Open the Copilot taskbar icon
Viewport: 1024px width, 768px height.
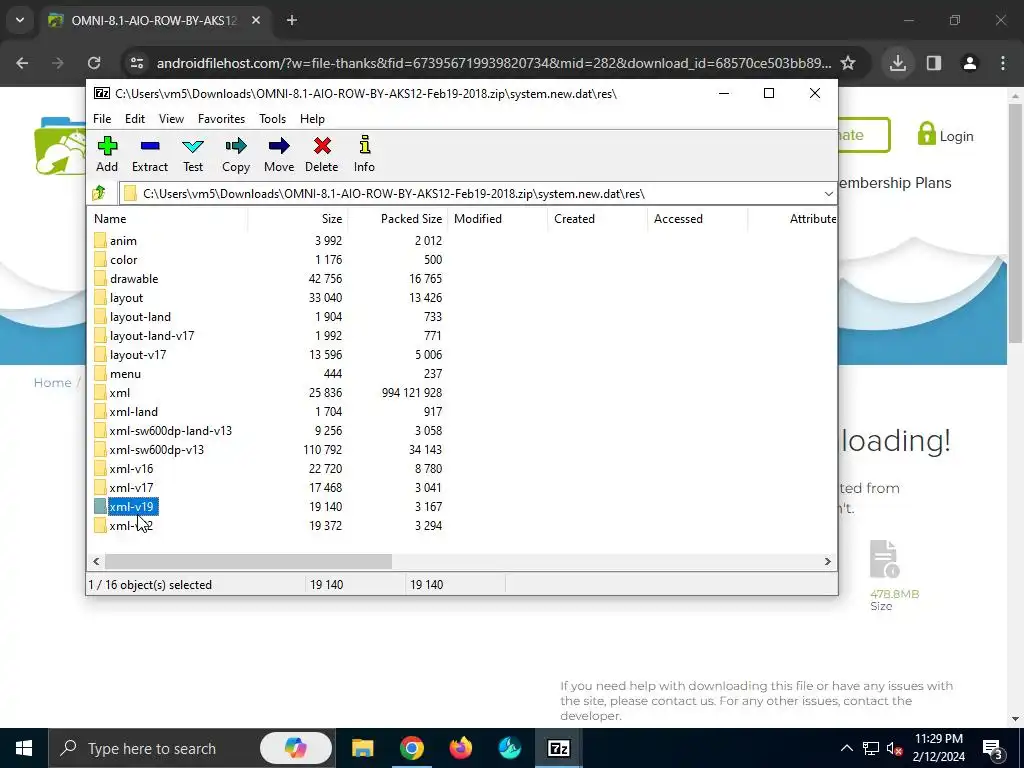[295, 748]
